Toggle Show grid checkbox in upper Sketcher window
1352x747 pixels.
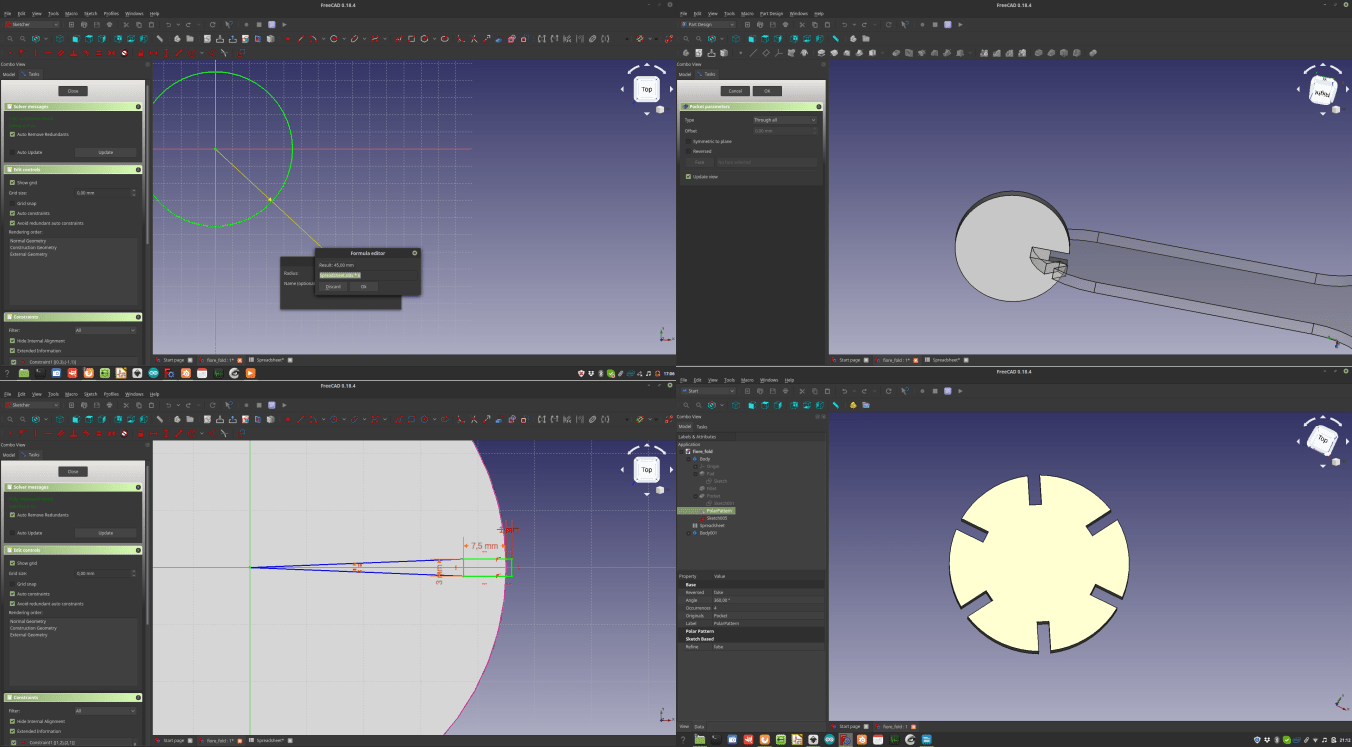click(12, 183)
